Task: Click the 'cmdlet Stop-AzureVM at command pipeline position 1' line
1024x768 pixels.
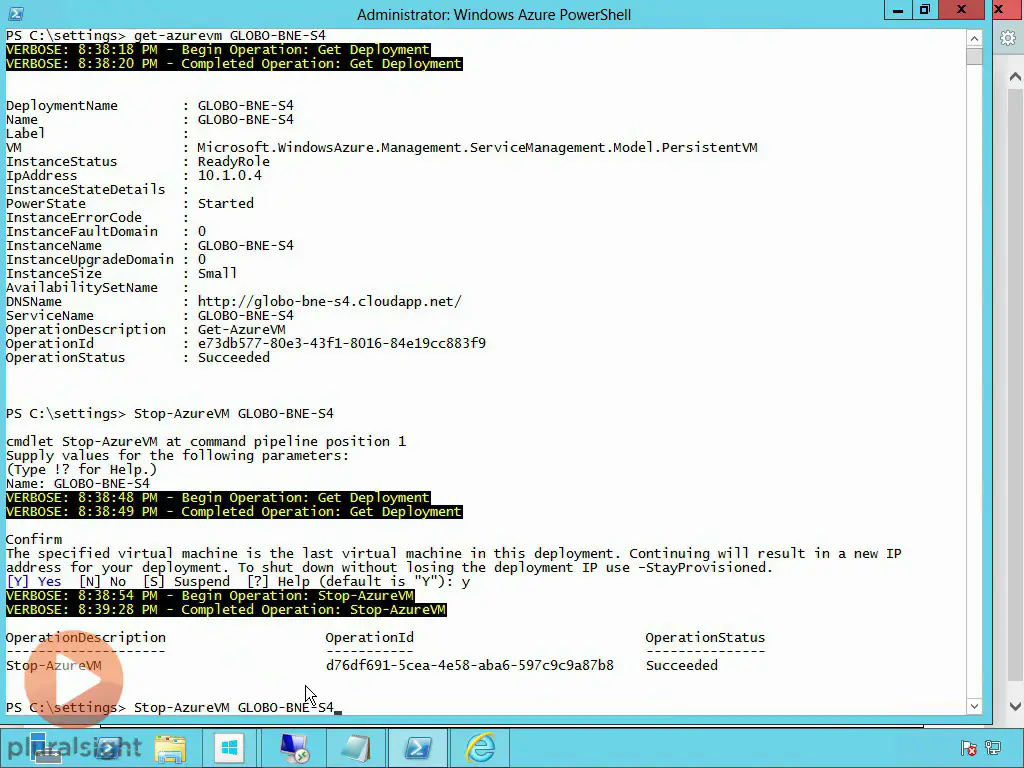Action: point(206,441)
